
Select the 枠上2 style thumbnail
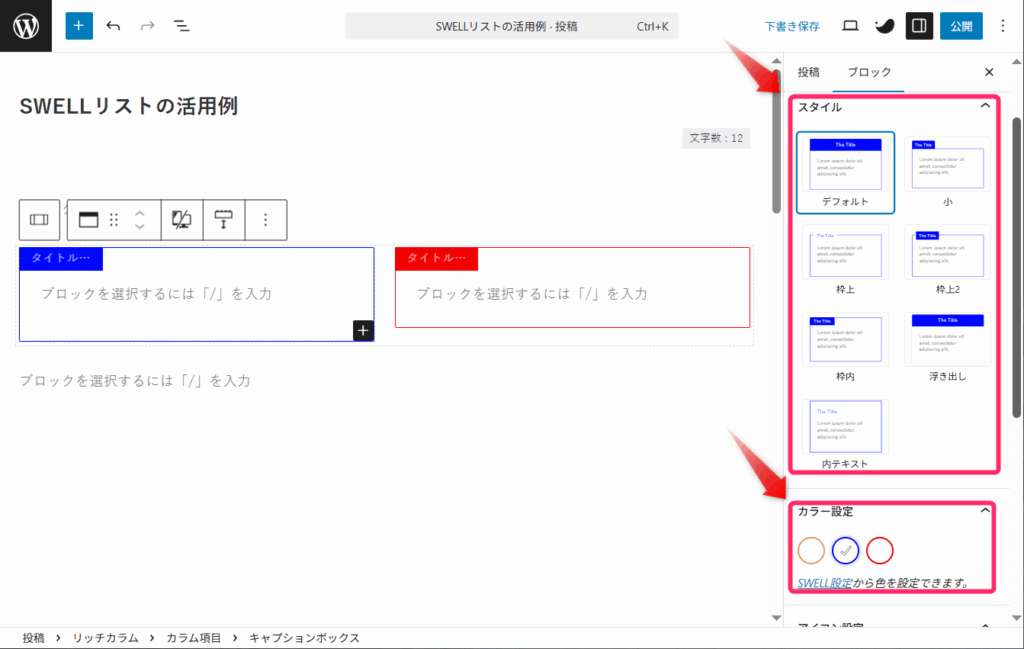tap(947, 260)
